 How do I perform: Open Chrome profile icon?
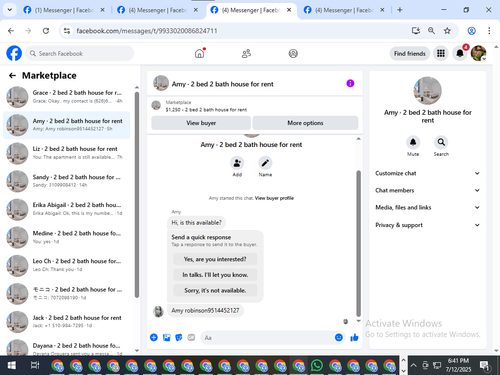coord(471,31)
